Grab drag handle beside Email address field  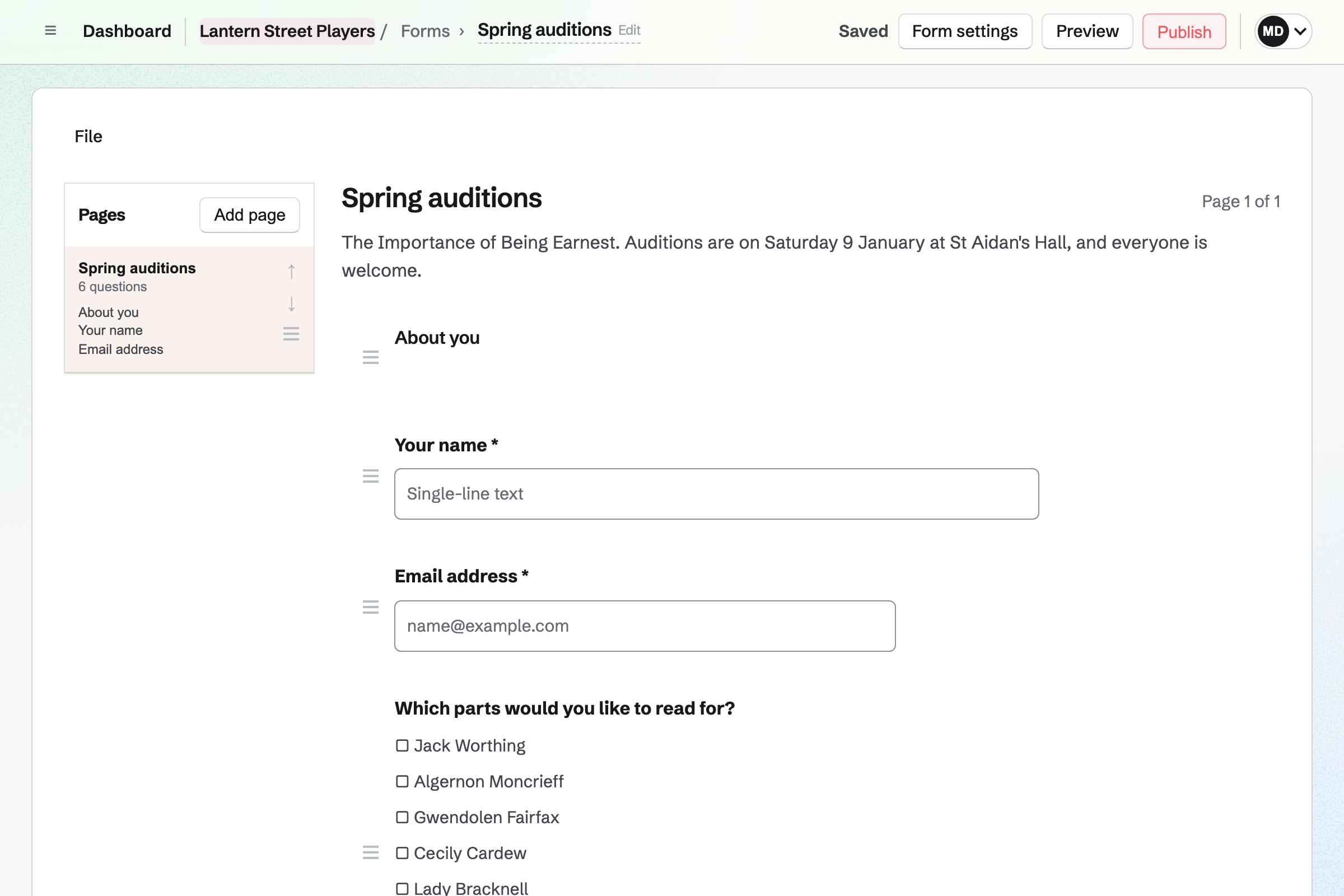point(371,608)
